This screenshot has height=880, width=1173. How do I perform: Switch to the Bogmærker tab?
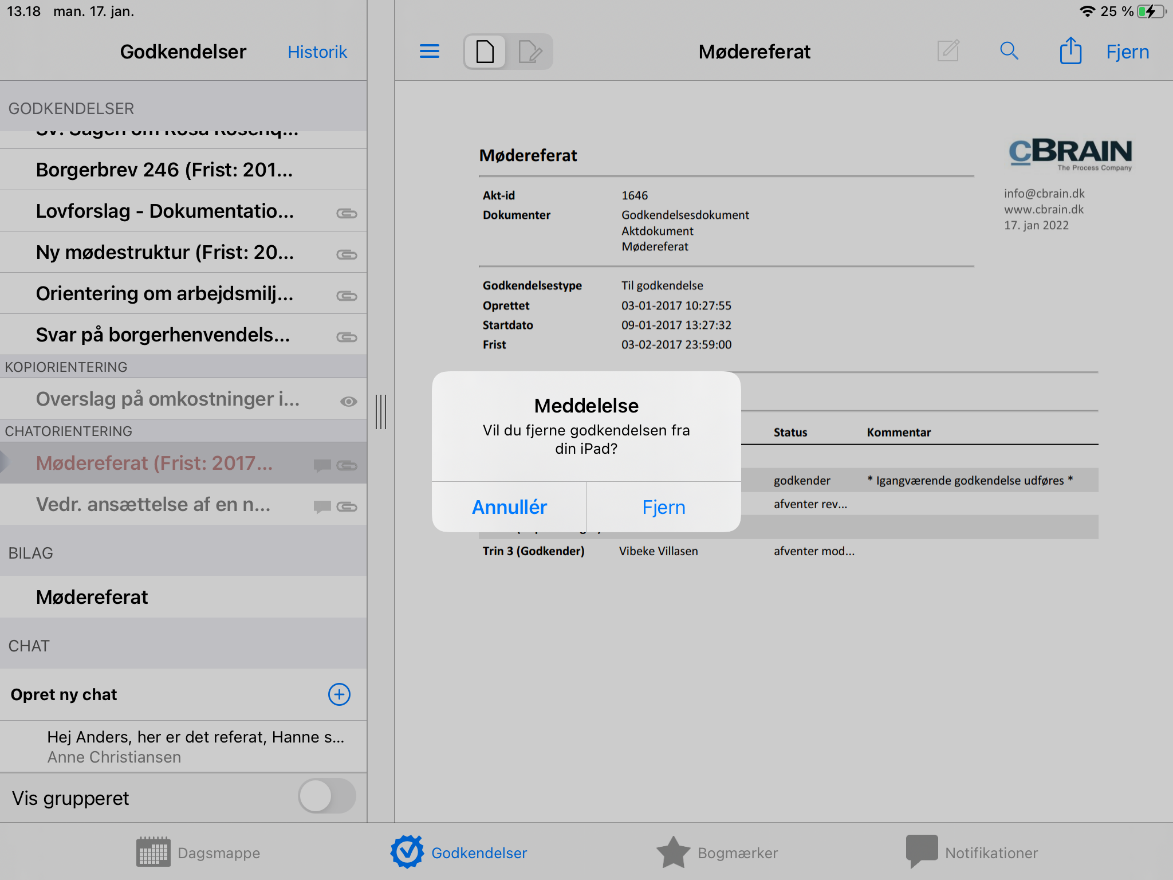tap(717, 853)
